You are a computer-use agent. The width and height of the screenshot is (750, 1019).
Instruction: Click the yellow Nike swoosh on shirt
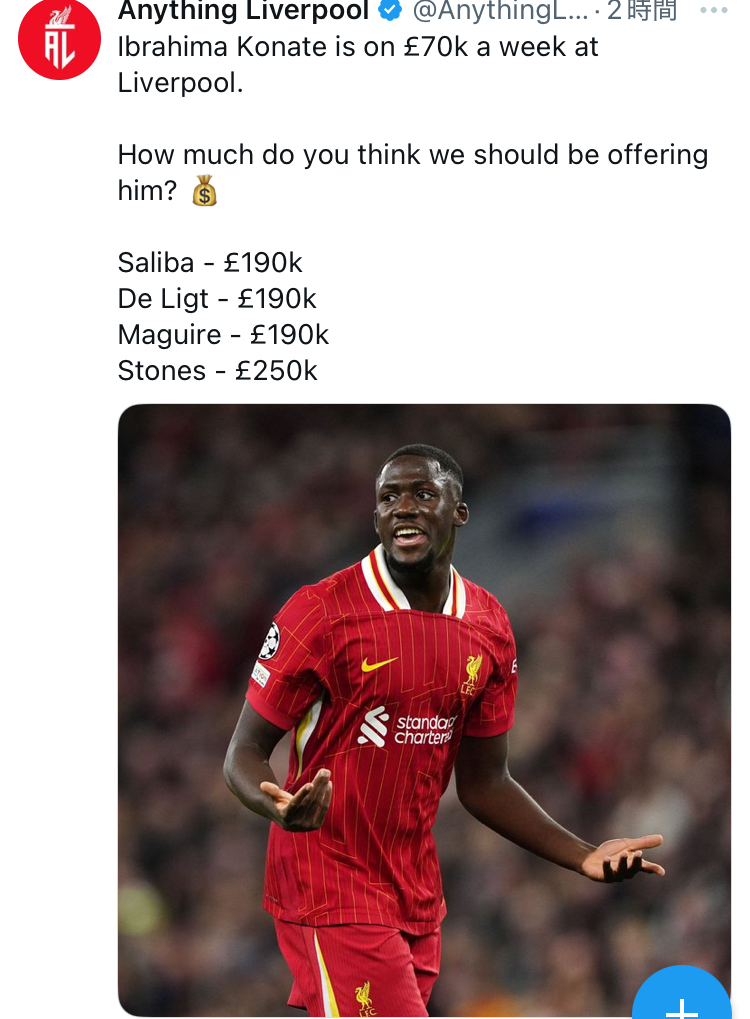point(379,664)
